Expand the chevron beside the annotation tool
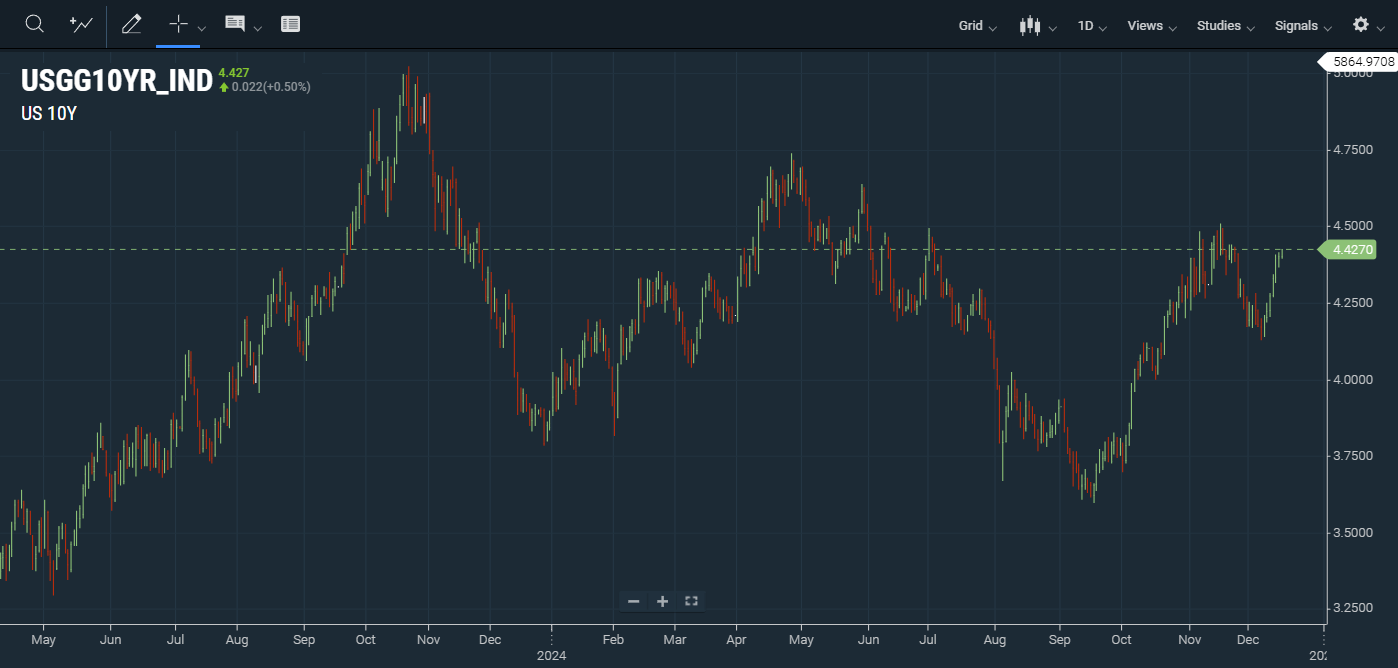Image resolution: width=1398 pixels, height=668 pixels. [258, 27]
